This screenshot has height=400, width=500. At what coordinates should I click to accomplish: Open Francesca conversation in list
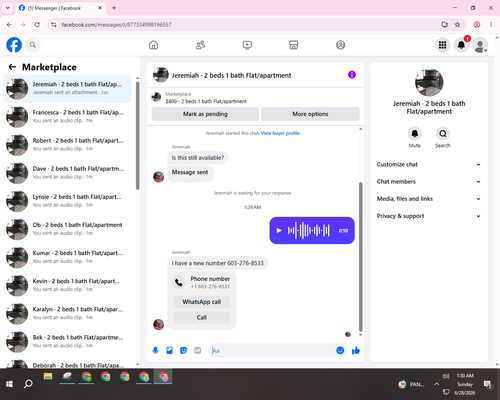point(67,117)
